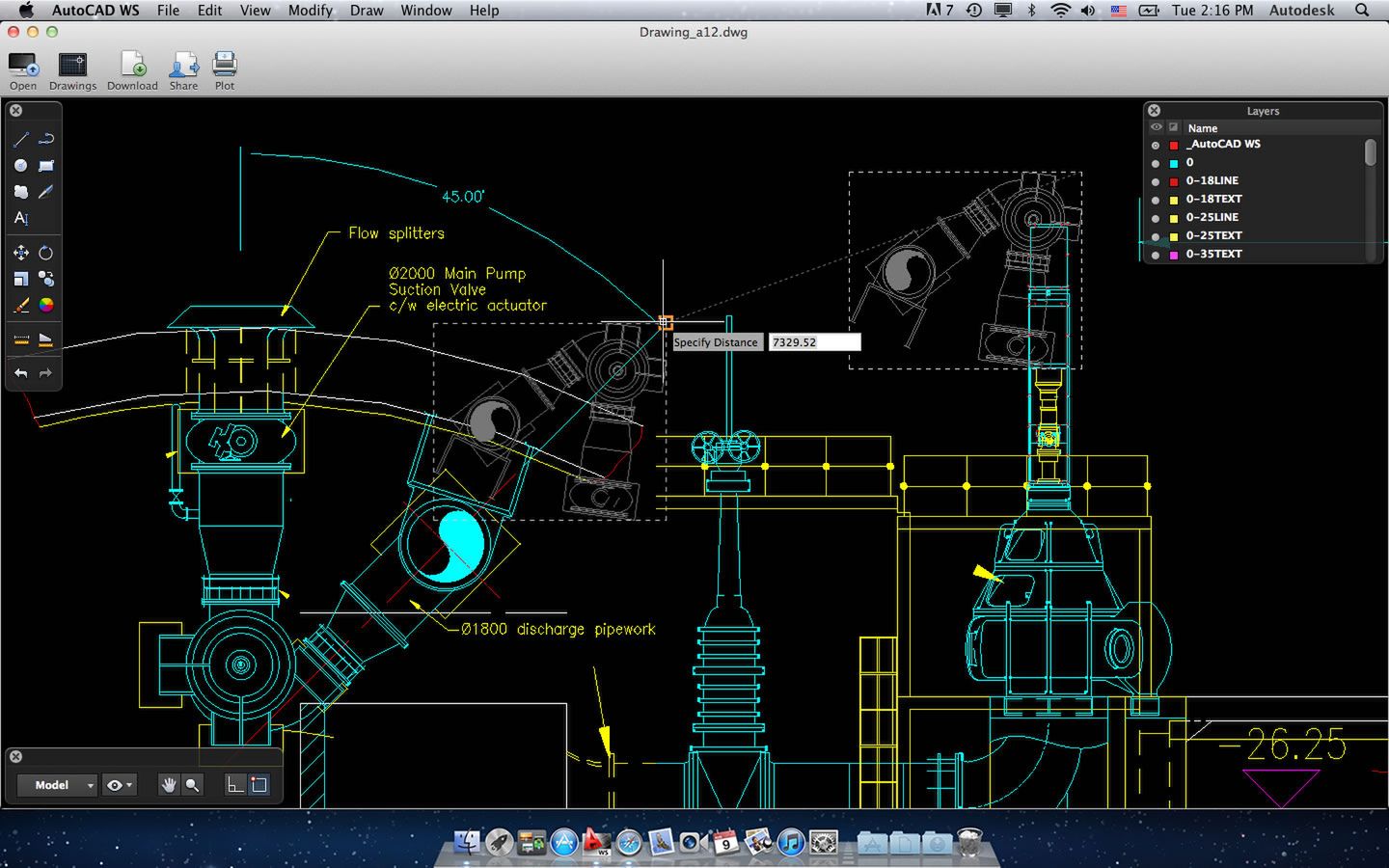Select the Text annotation tool
Viewport: 1389px width, 868px height.
pos(20,219)
